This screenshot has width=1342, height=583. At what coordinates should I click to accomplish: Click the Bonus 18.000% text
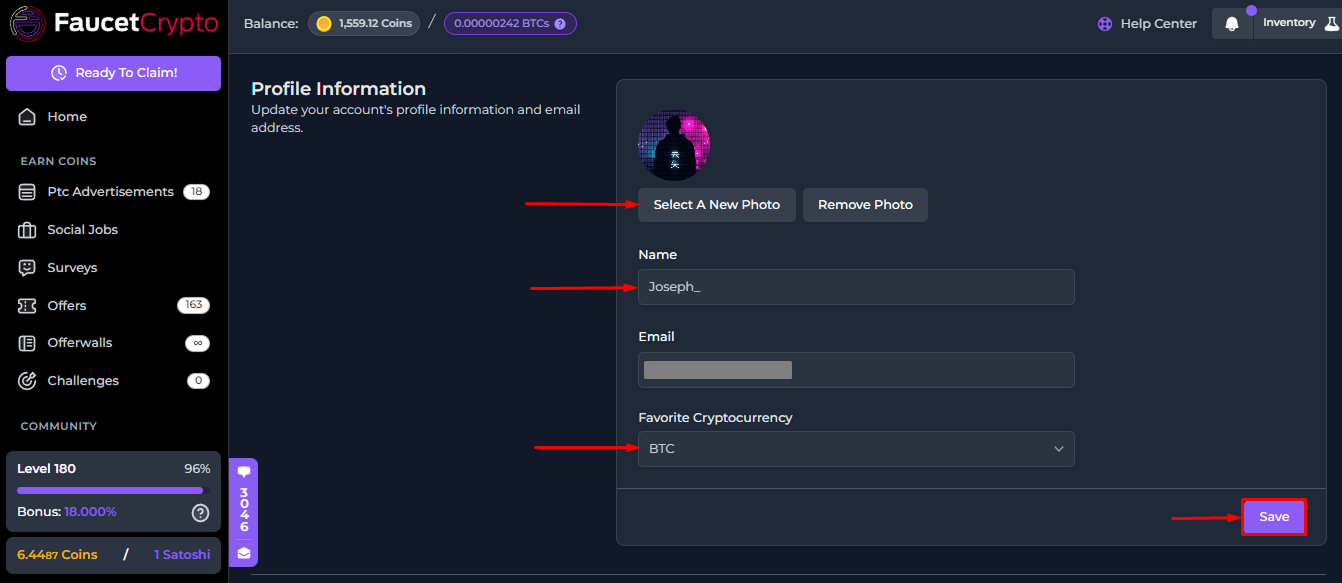67,512
